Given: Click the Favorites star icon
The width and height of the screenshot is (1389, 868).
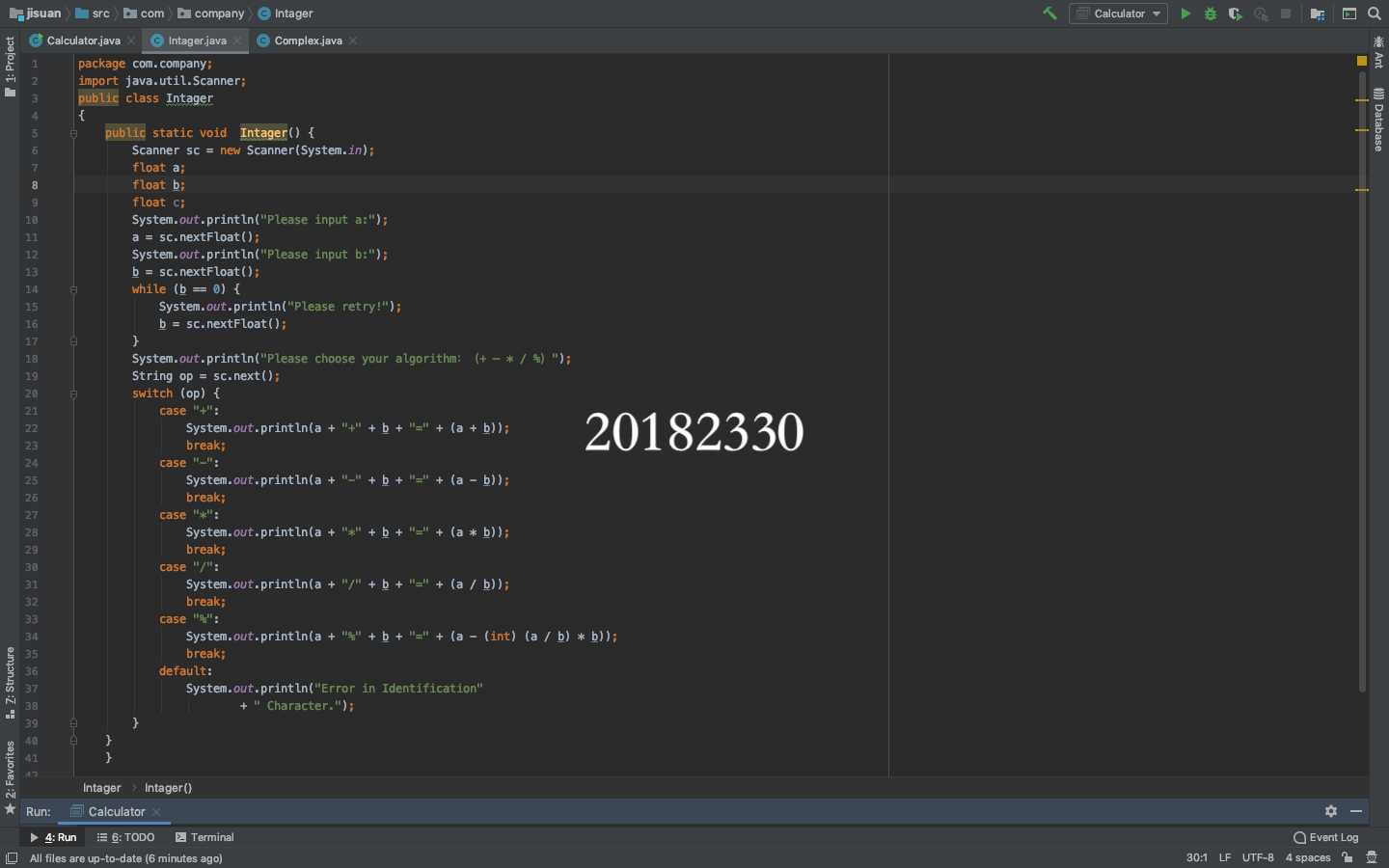Looking at the screenshot, I should tap(11, 809).
